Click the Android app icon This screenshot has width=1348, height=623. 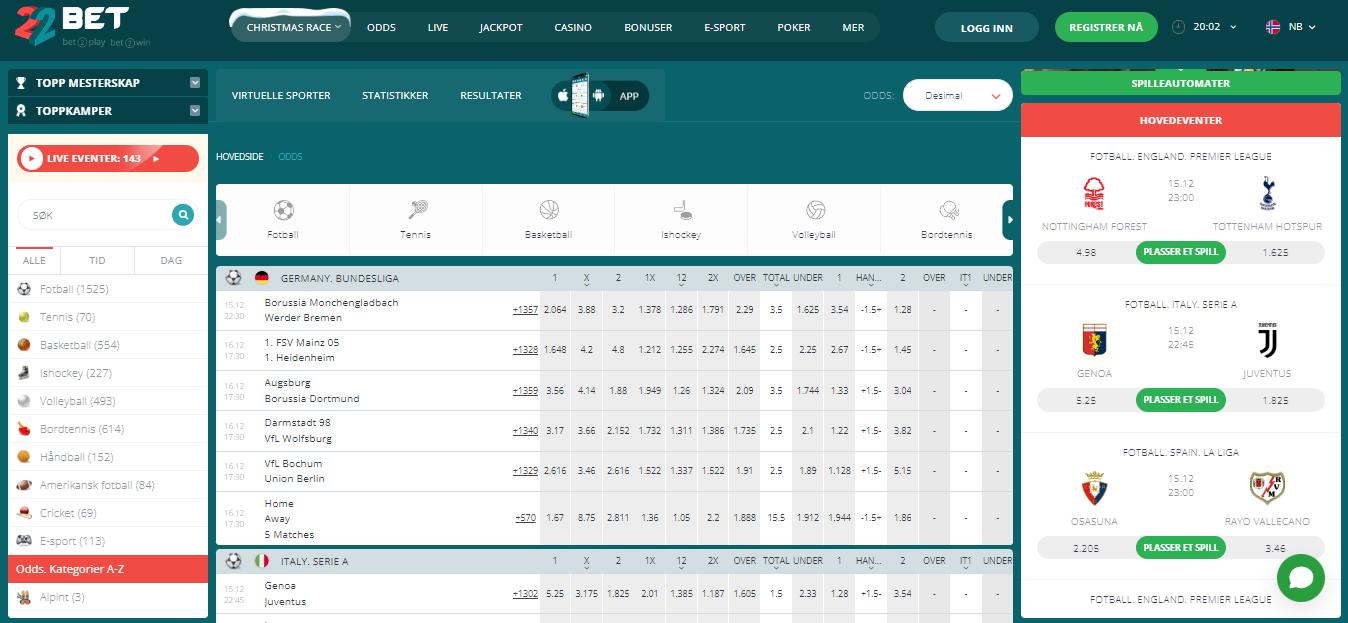click(599, 96)
